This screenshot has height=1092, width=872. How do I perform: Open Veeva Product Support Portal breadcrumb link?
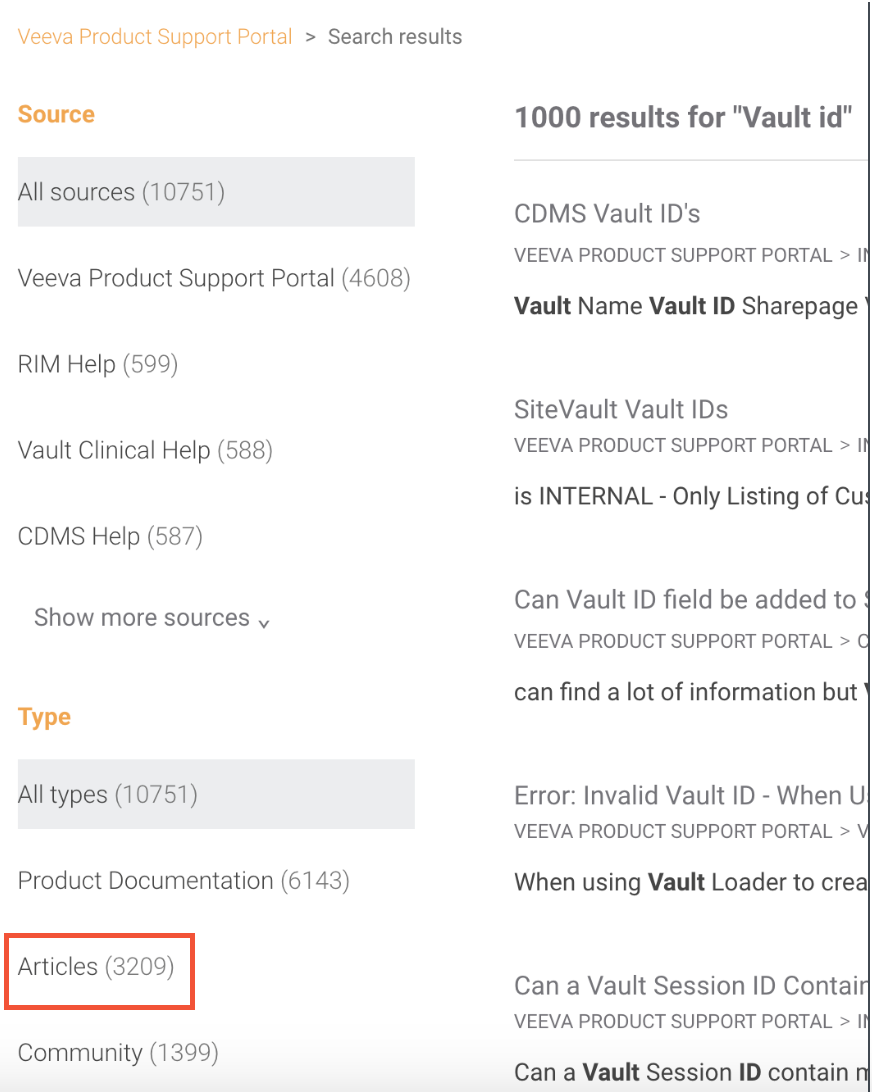point(155,37)
